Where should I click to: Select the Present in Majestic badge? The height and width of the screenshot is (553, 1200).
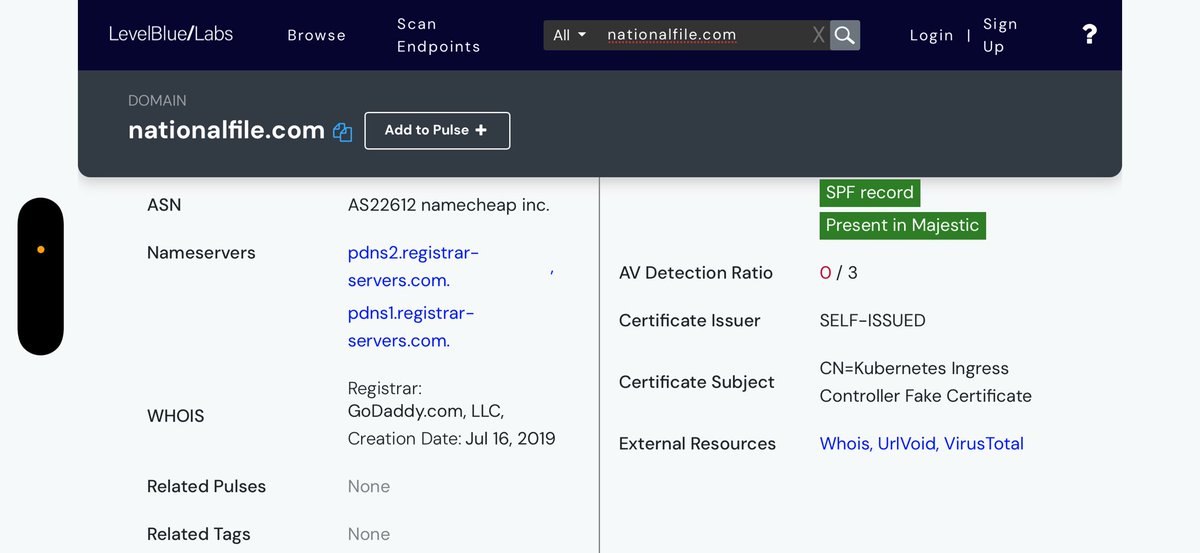click(x=902, y=225)
